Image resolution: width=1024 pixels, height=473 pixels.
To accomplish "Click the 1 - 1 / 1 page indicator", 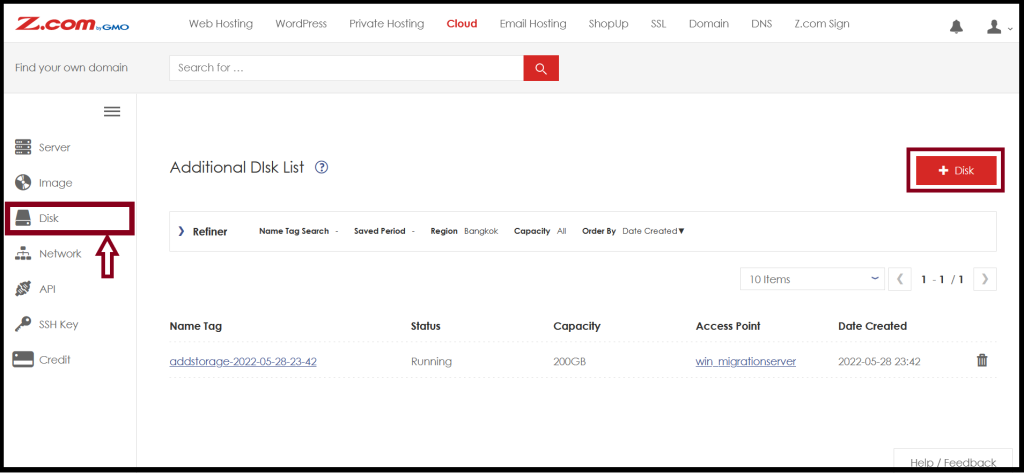I will click(942, 279).
